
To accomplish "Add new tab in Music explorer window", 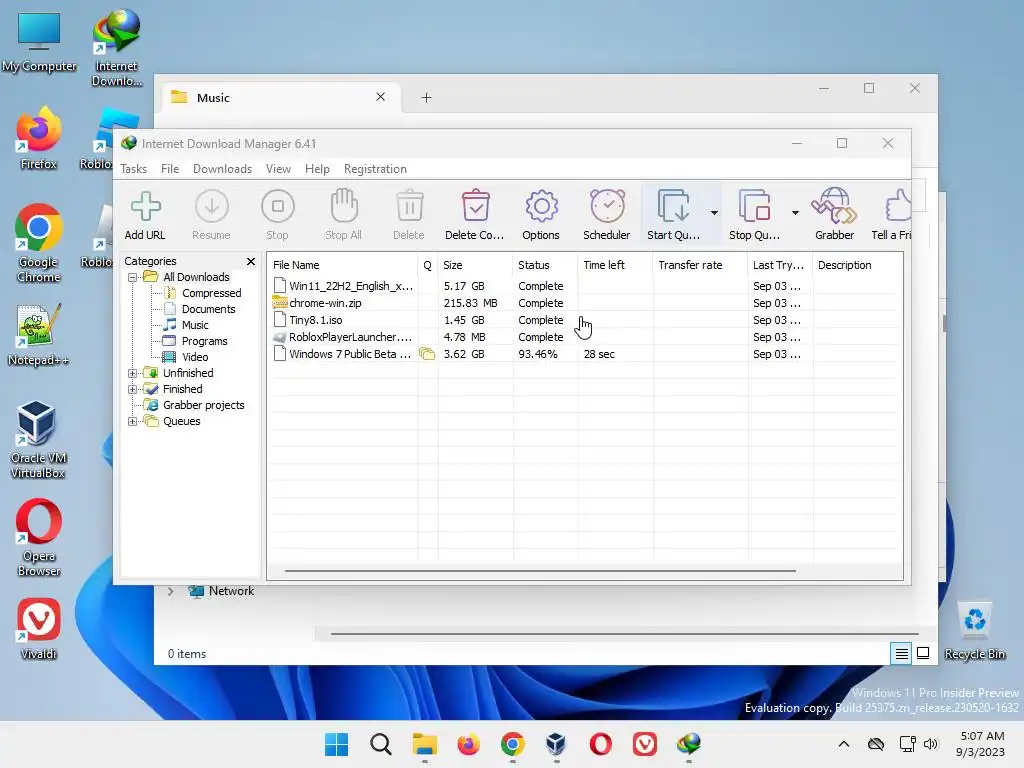I will click(426, 98).
